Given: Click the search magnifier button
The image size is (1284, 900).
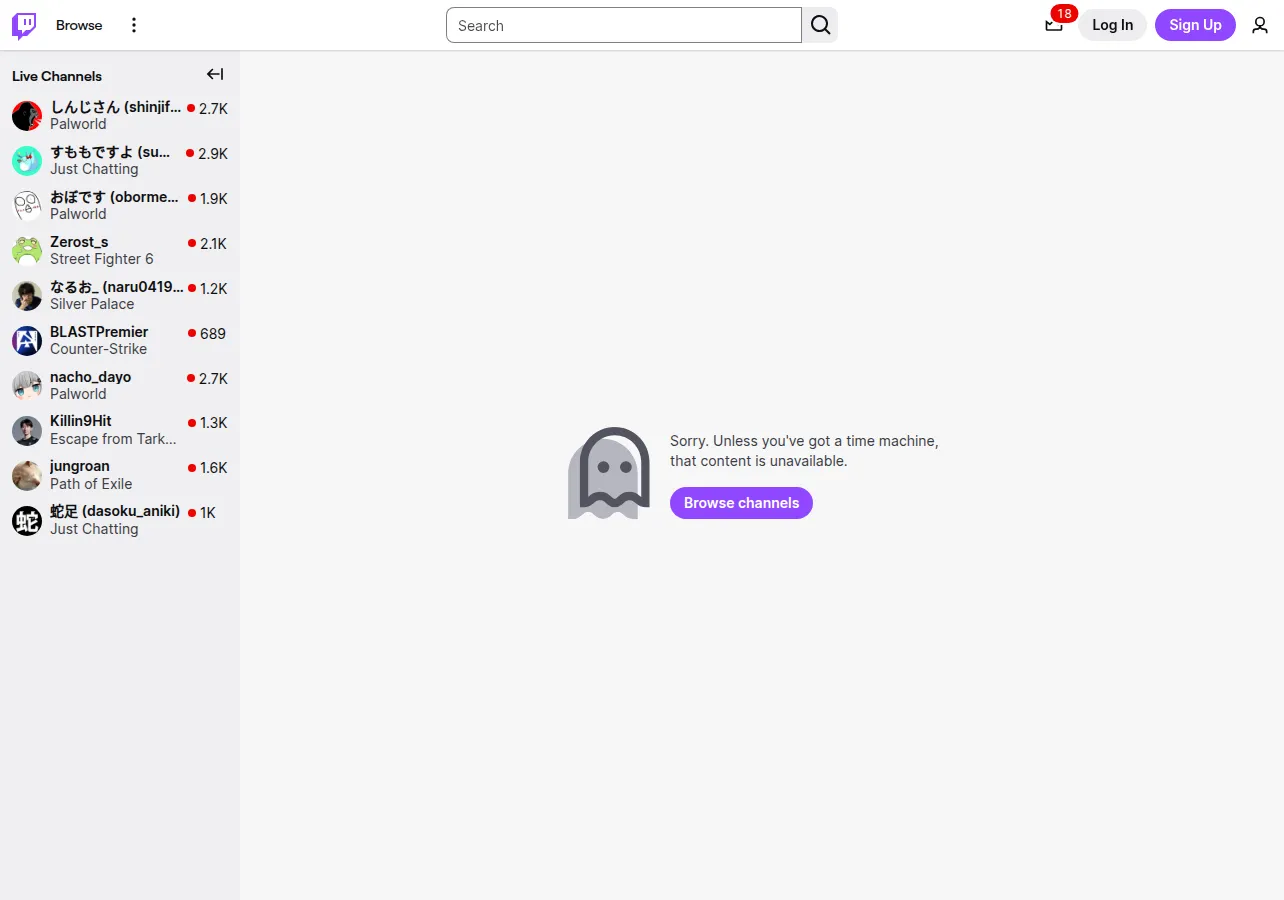Looking at the screenshot, I should 820,25.
